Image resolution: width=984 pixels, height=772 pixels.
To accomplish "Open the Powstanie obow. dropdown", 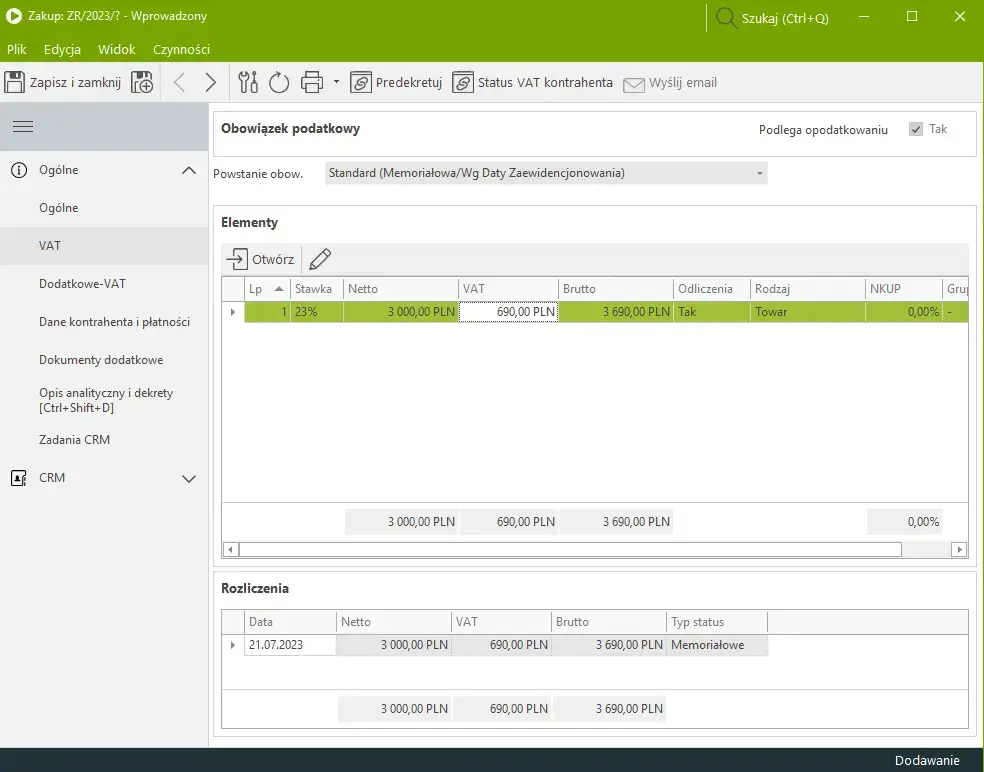I will [x=760, y=174].
